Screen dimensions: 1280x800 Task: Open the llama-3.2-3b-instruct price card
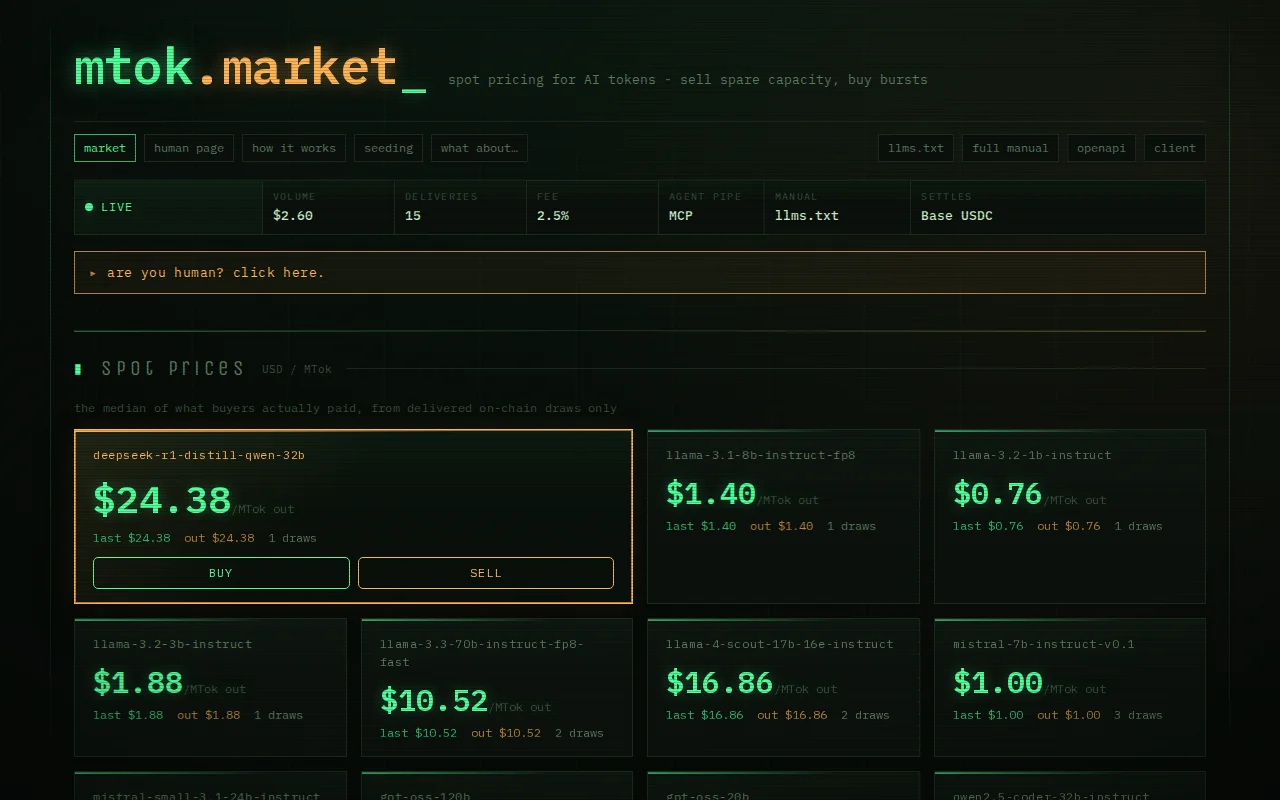click(x=210, y=687)
